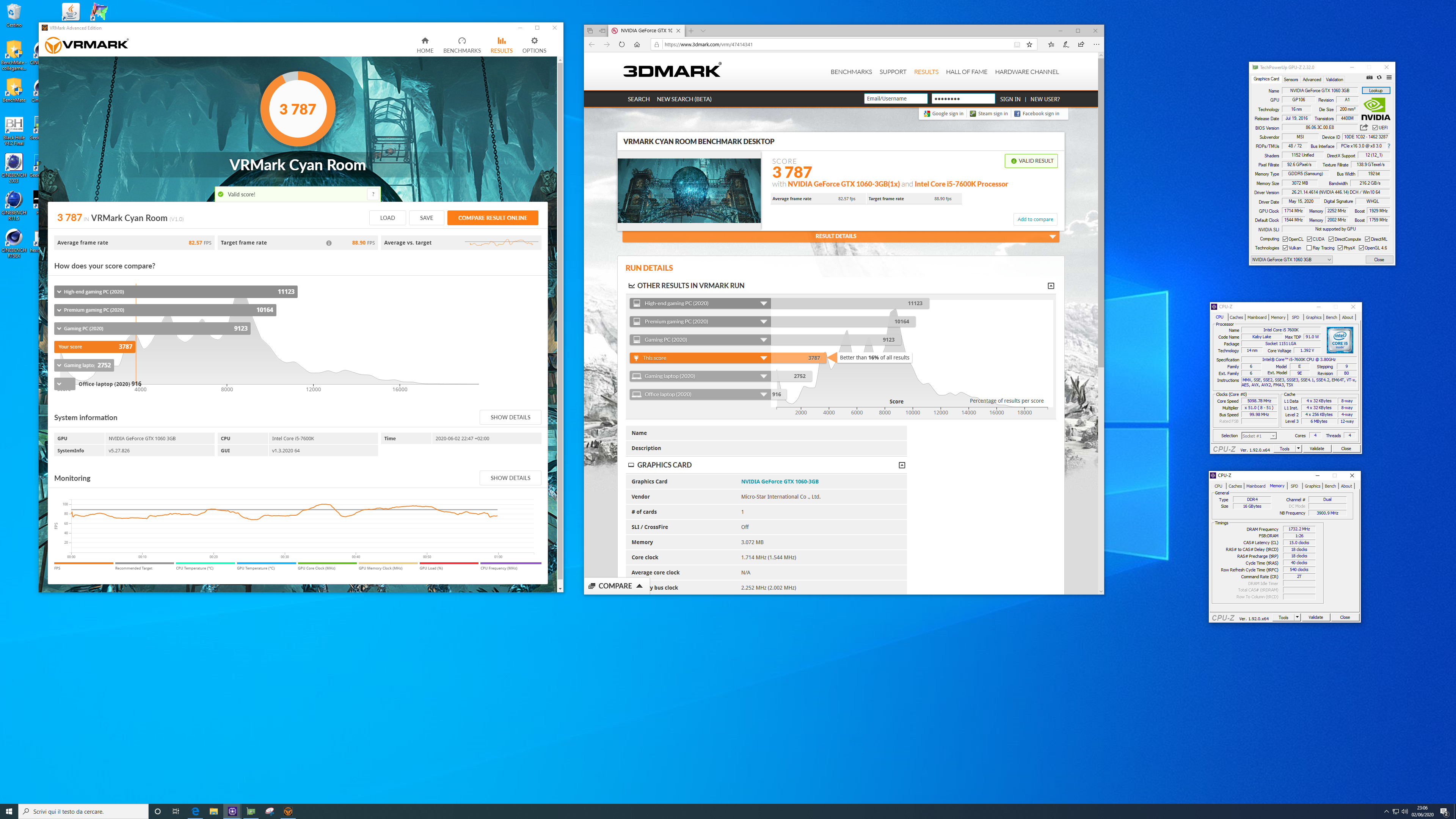Image resolution: width=1456 pixels, height=819 pixels.
Task: Expand Result Details orange bar
Action: (841, 236)
